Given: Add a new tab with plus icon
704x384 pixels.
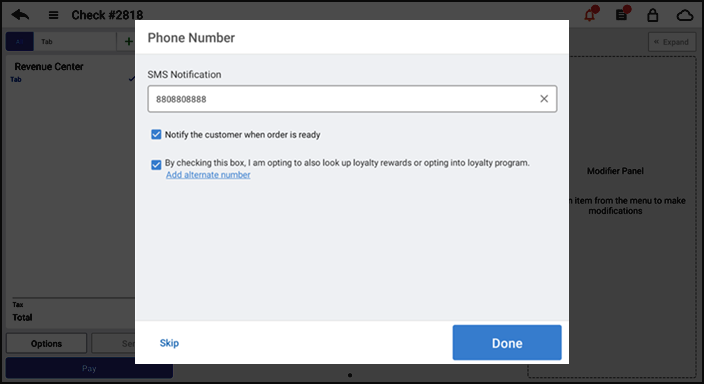Looking at the screenshot, I should tap(128, 42).
